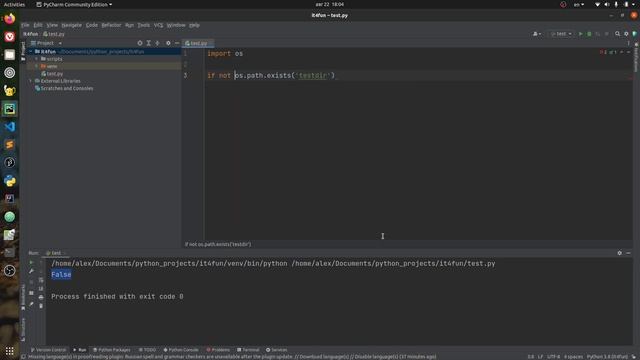Viewport: 640px width, 360px height.
Task: Open Run tool window tab
Action: [x=80, y=350]
